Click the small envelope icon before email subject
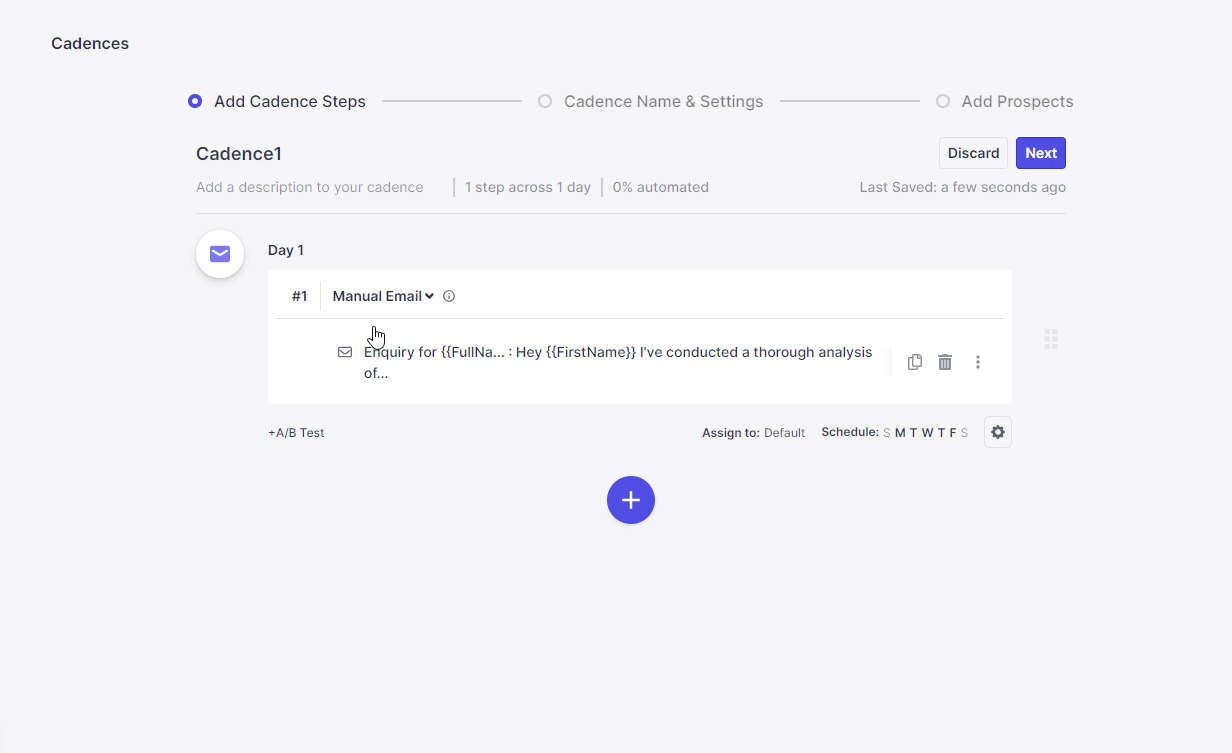Viewport: 1232px width, 753px height. (345, 352)
